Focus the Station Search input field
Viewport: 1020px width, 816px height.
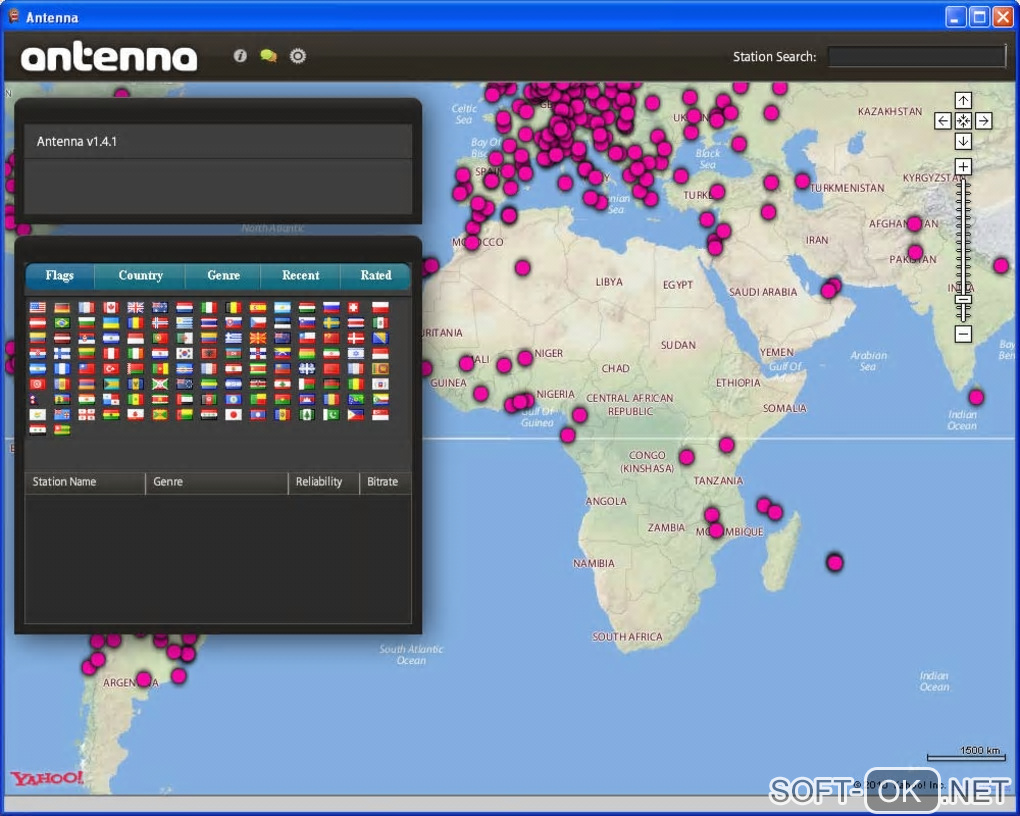pos(916,57)
